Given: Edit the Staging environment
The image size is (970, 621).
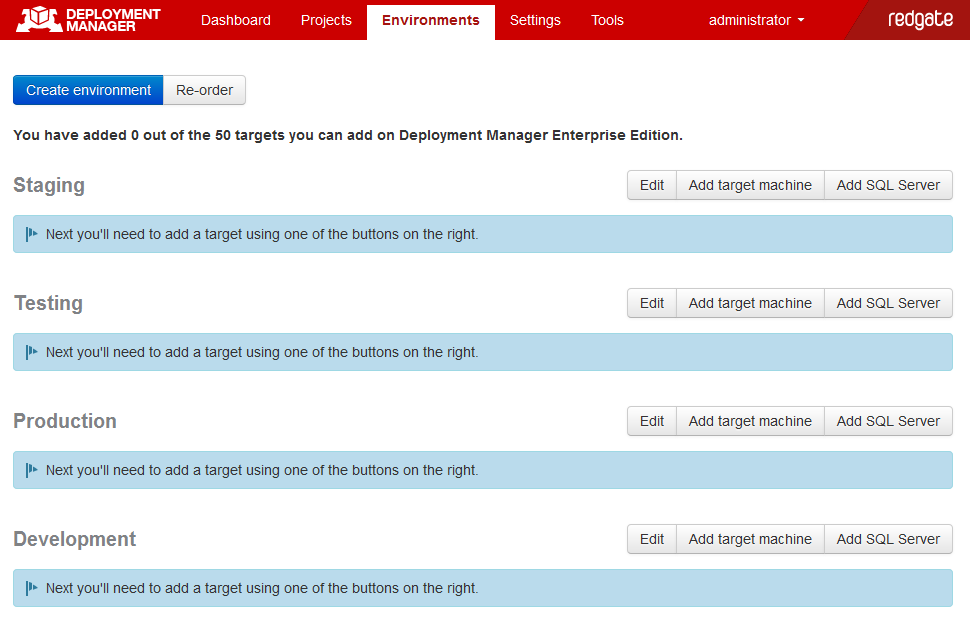Looking at the screenshot, I should pyautogui.click(x=652, y=185).
